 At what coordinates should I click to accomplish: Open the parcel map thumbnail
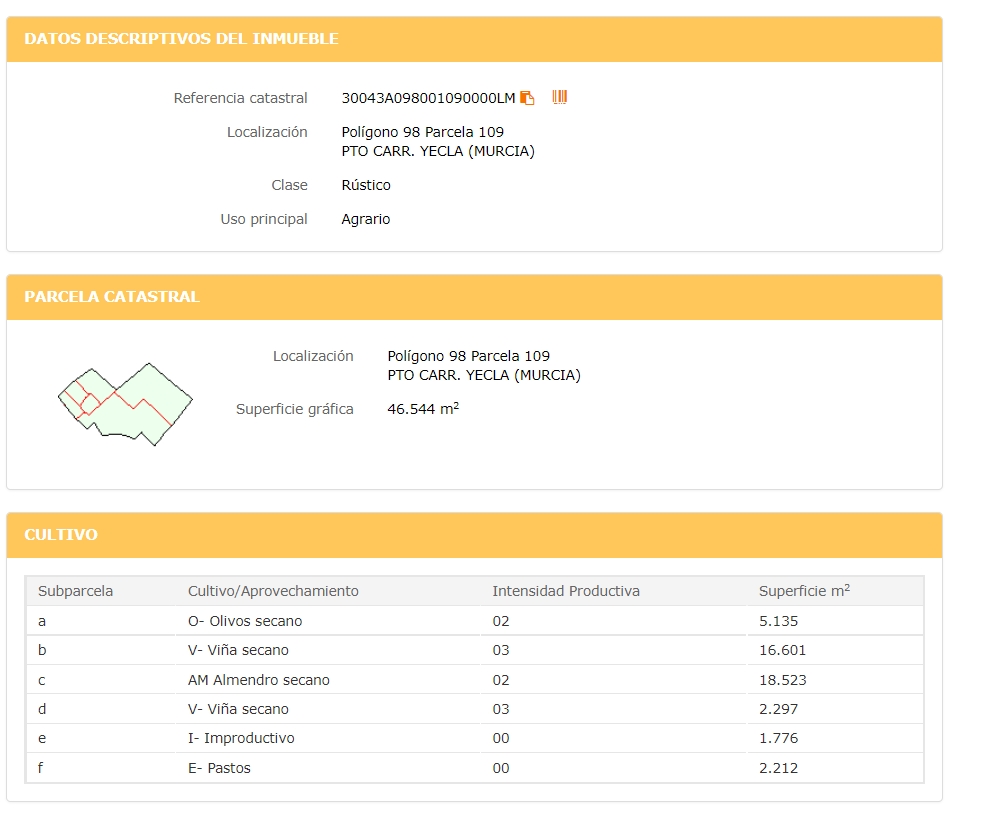pyautogui.click(x=125, y=404)
